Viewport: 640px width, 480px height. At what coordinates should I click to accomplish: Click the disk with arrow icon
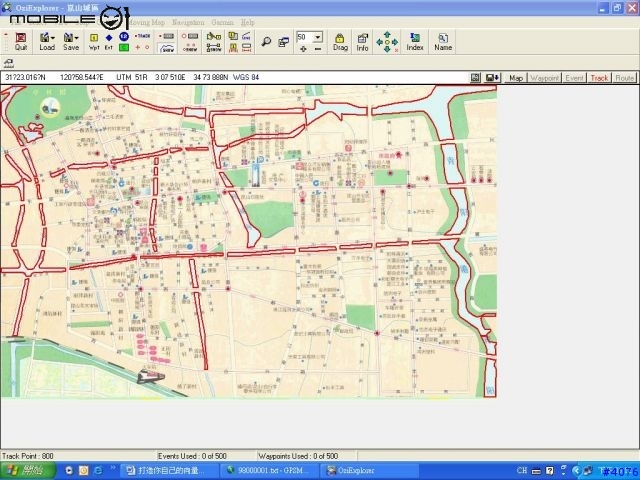coord(492,78)
